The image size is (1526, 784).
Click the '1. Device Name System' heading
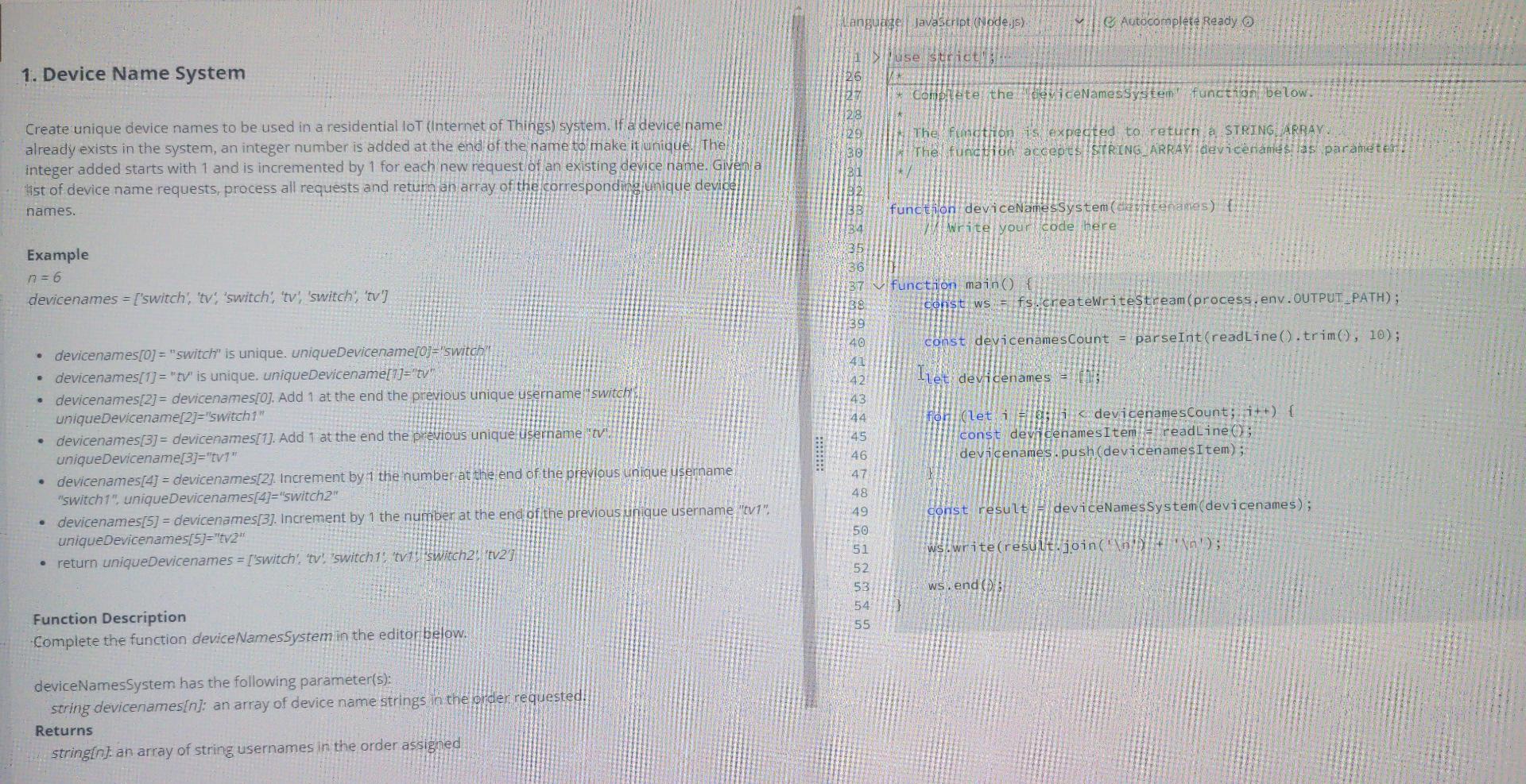134,72
